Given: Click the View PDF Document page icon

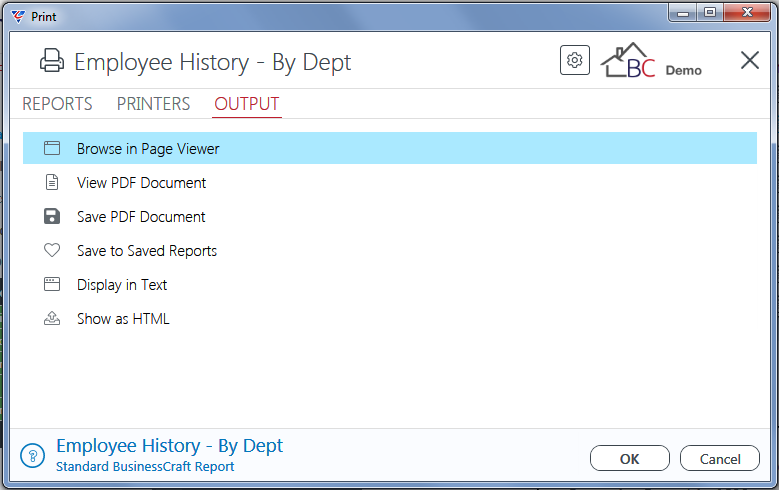Looking at the screenshot, I should tap(52, 182).
